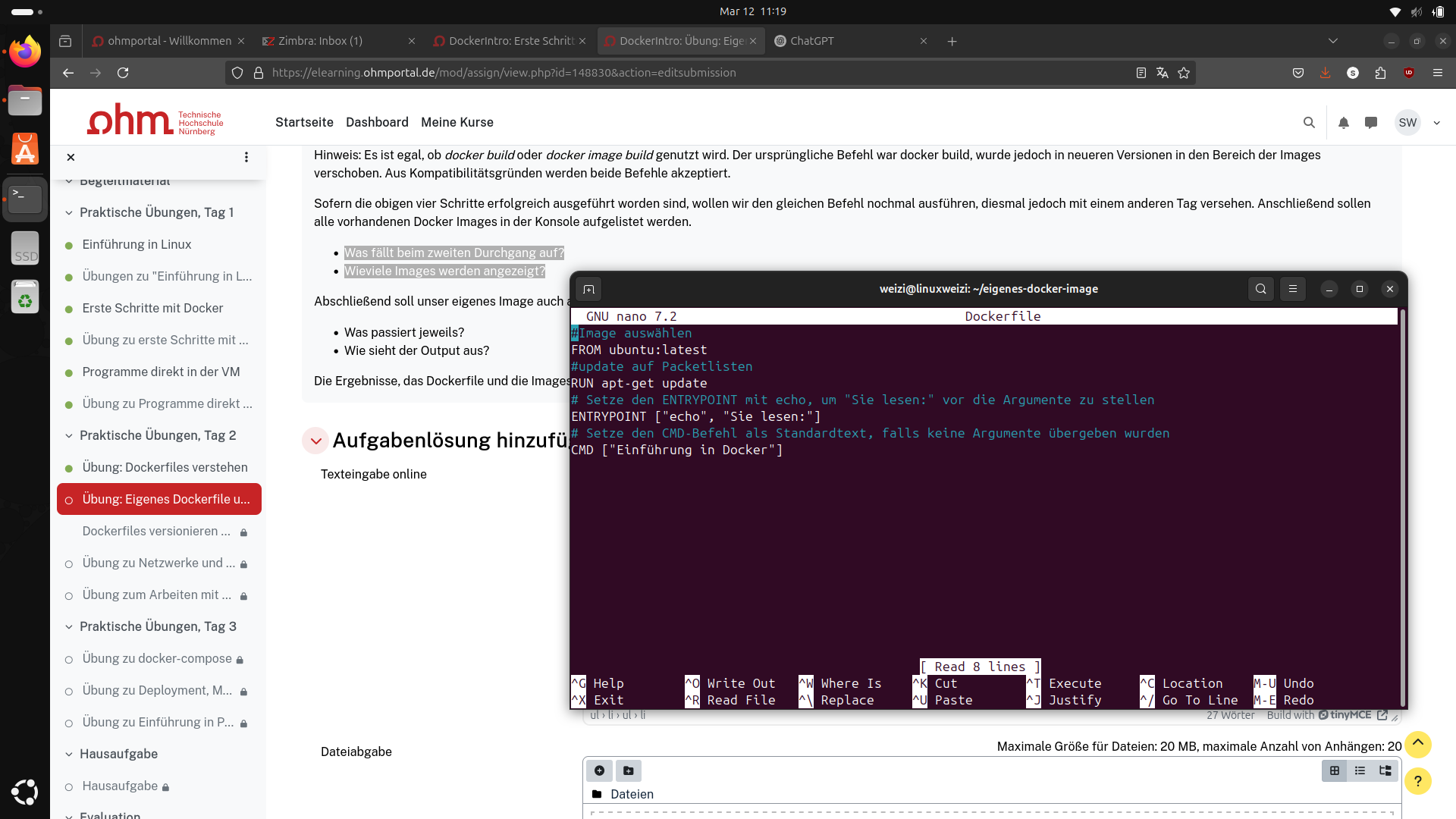Click the site search magnifier icon
The width and height of the screenshot is (1456, 819).
1309,123
